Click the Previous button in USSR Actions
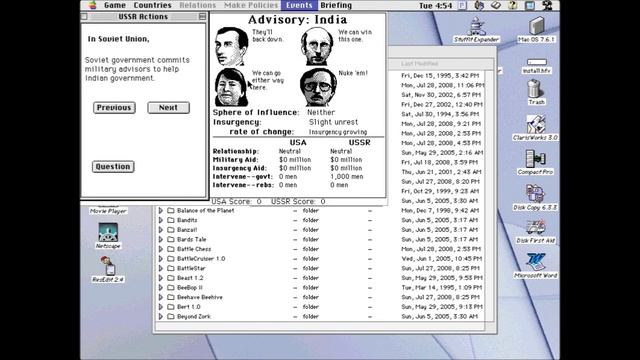640x360 pixels. pos(114,108)
